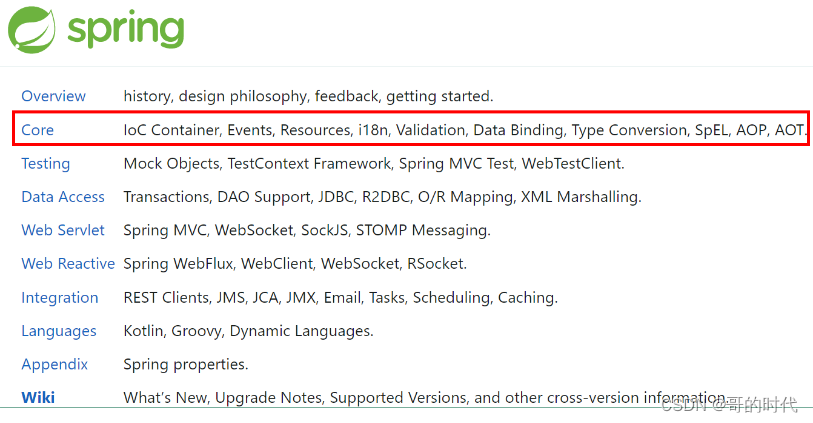Click the Core row description text
This screenshot has width=813, height=423.
[464, 130]
